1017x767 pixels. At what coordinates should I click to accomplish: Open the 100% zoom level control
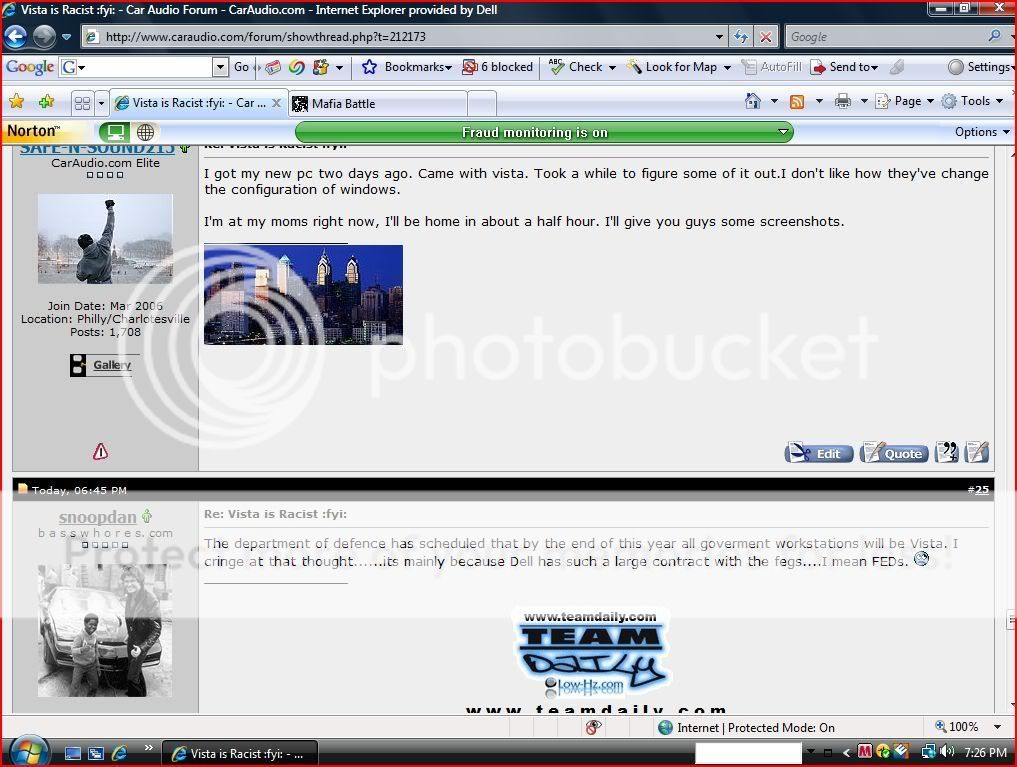pos(968,727)
